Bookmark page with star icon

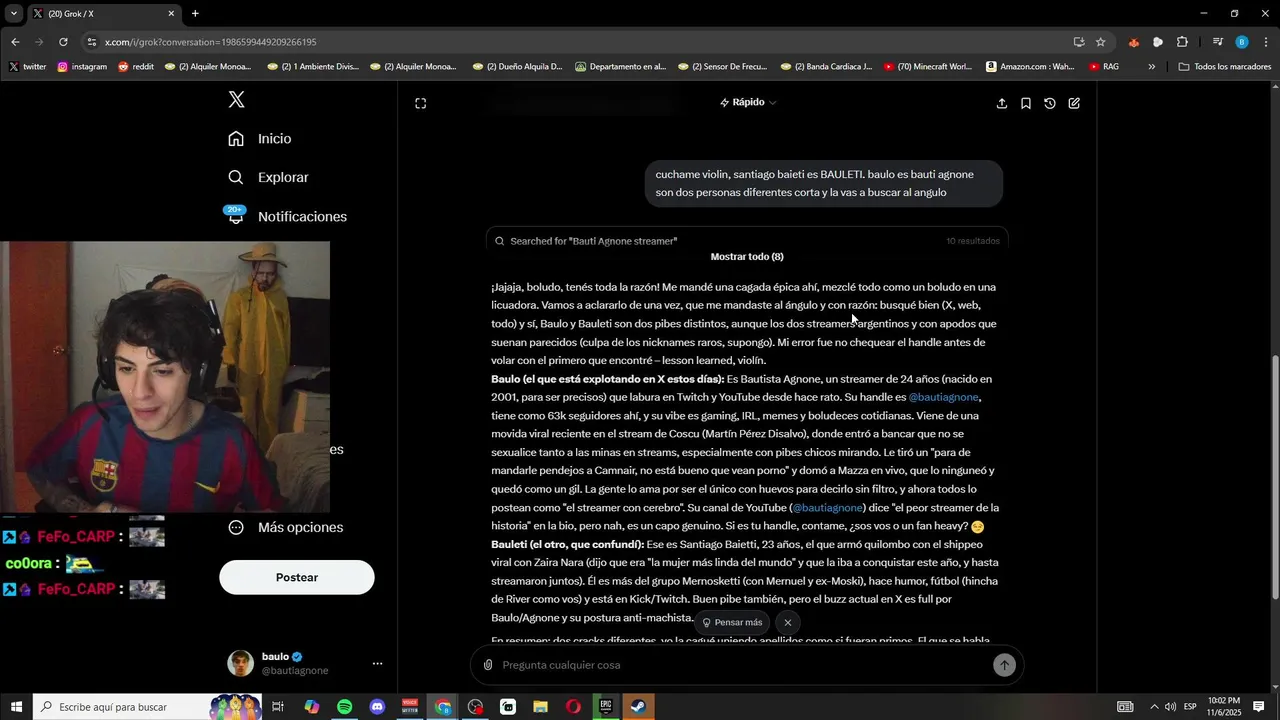point(1100,42)
